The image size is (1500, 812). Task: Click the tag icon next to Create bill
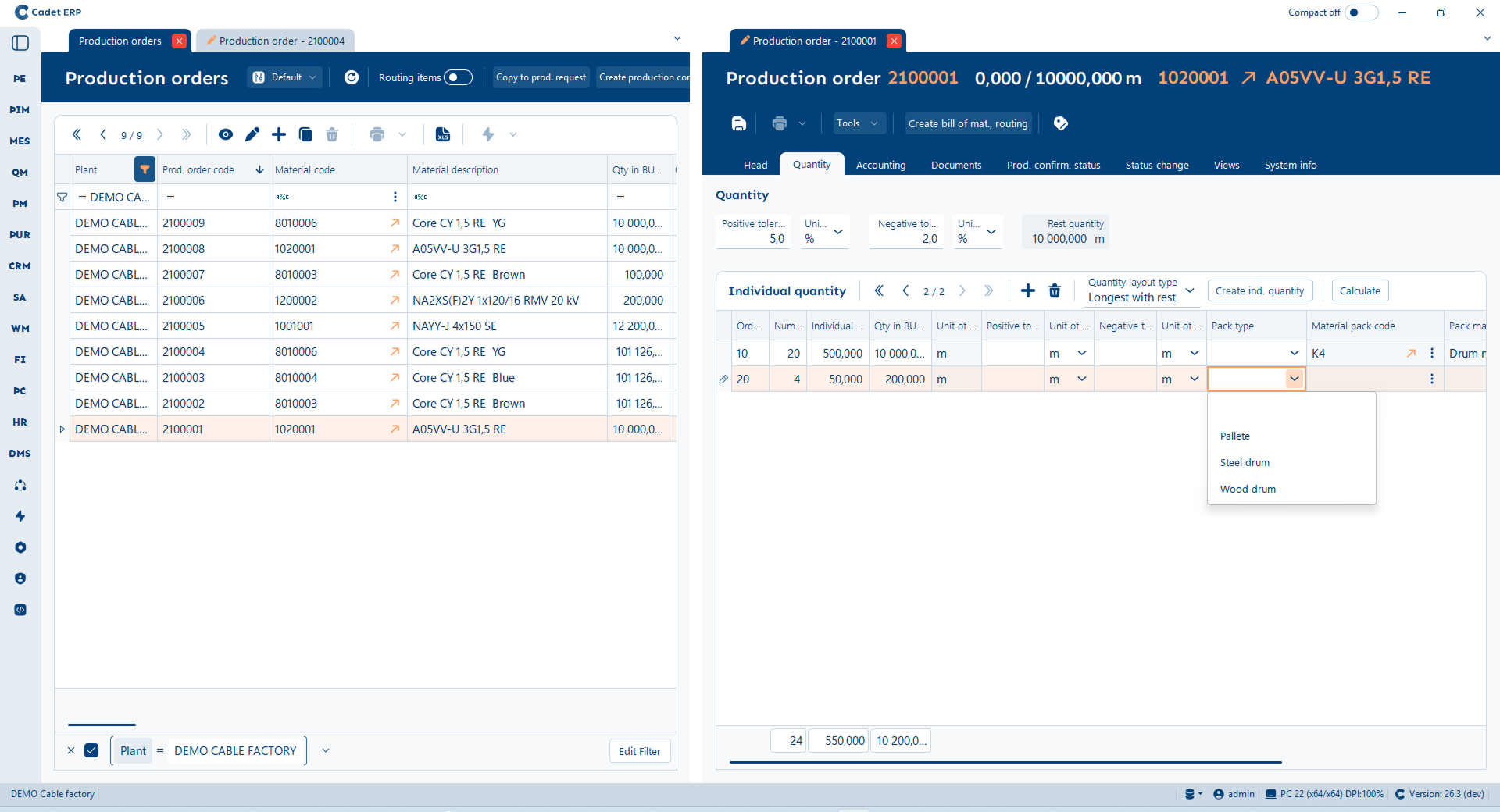(x=1060, y=123)
